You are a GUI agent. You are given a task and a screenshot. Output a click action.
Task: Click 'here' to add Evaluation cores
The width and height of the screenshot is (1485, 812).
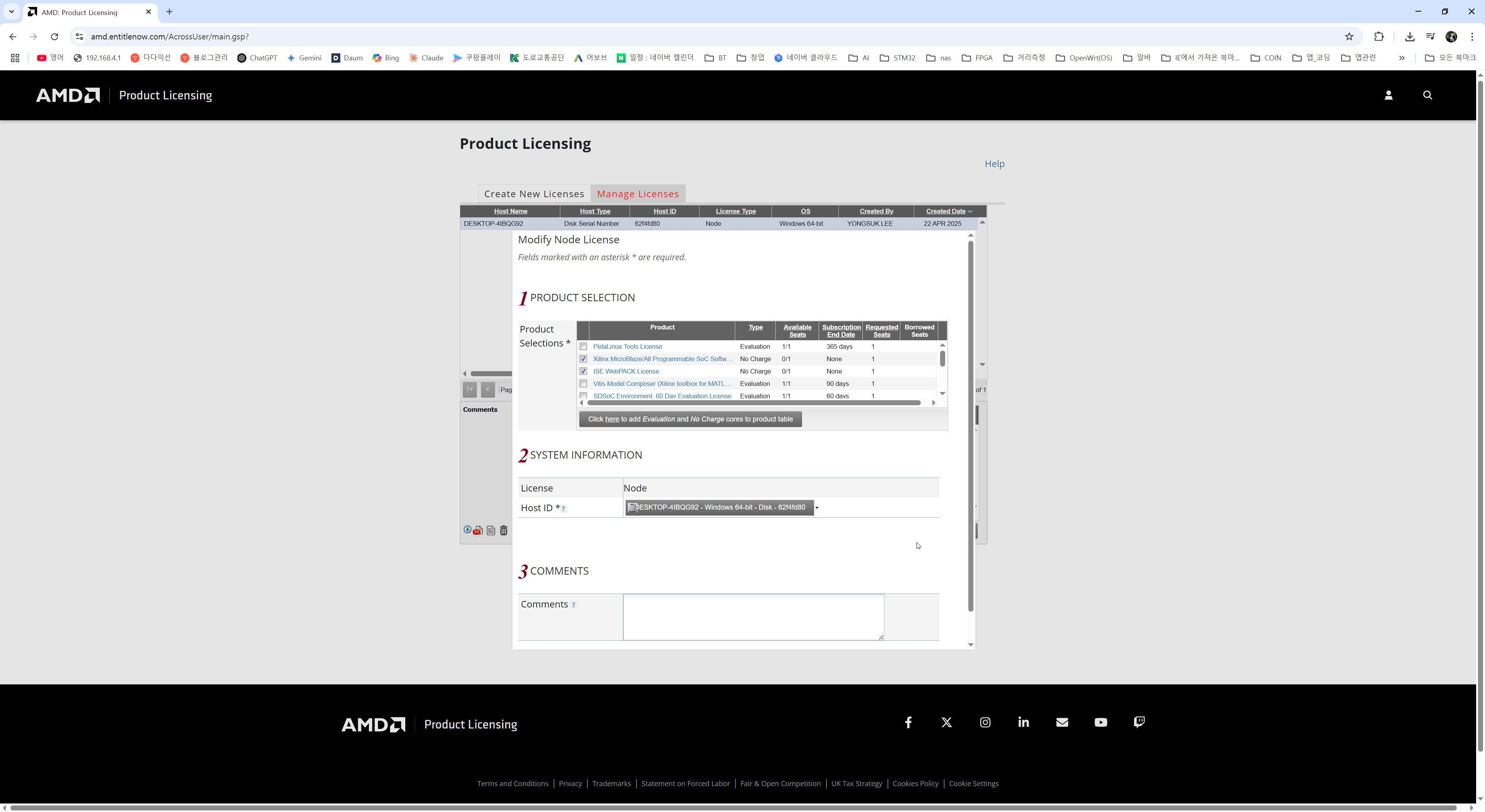point(612,419)
